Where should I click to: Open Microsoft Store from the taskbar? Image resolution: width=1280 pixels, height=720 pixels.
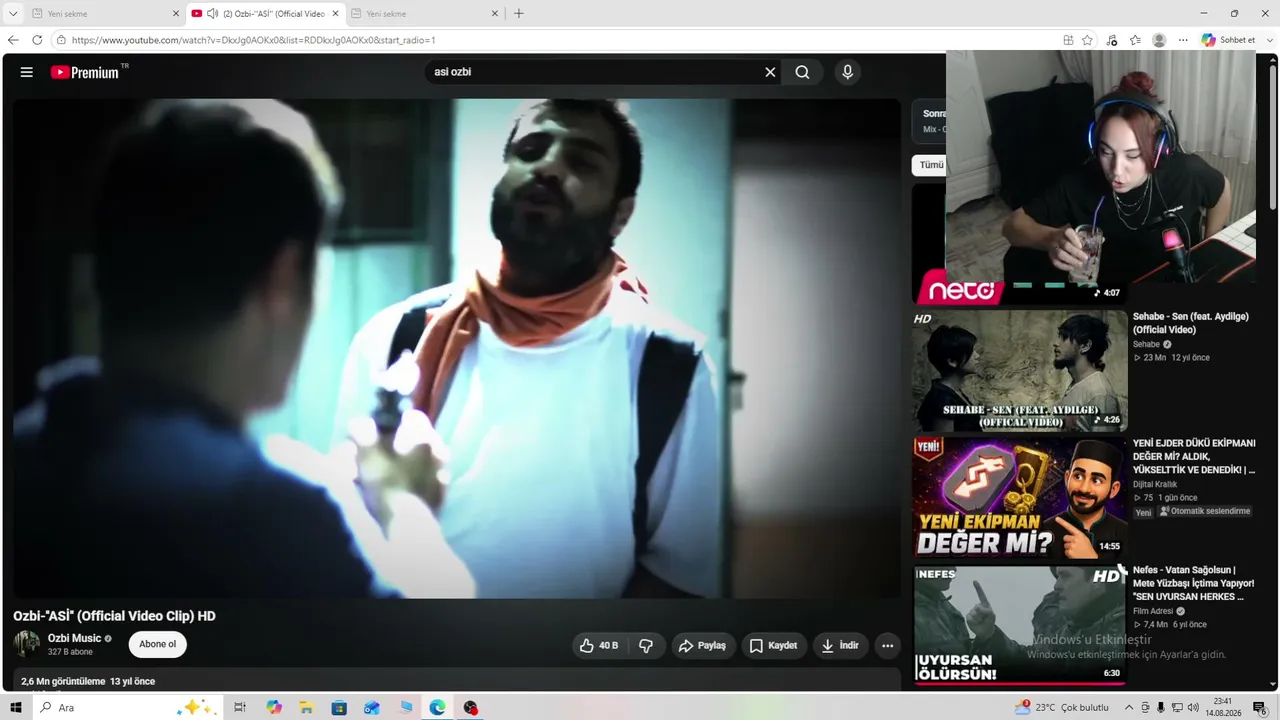pyautogui.click(x=339, y=708)
